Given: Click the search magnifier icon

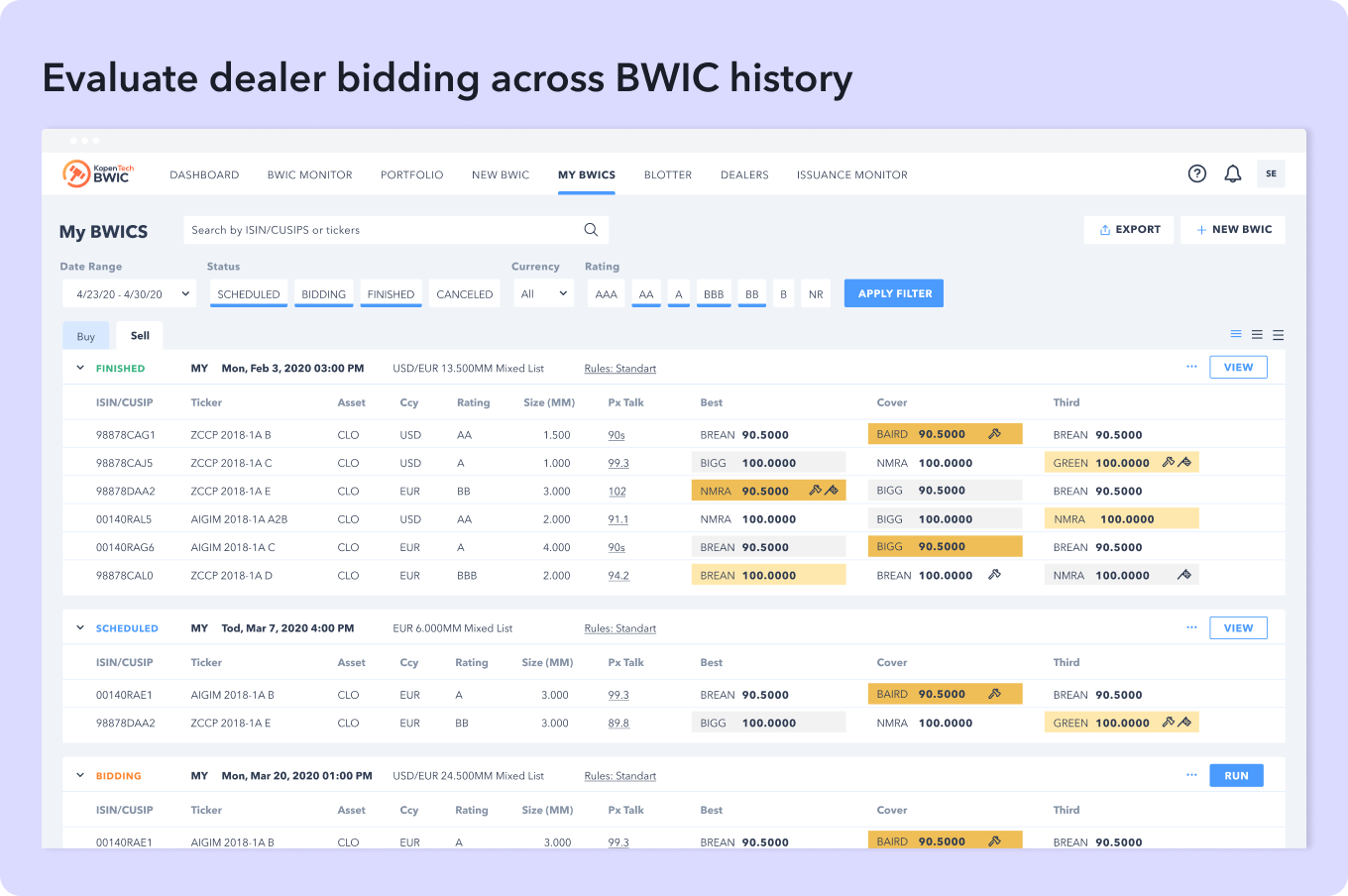Looking at the screenshot, I should (591, 230).
